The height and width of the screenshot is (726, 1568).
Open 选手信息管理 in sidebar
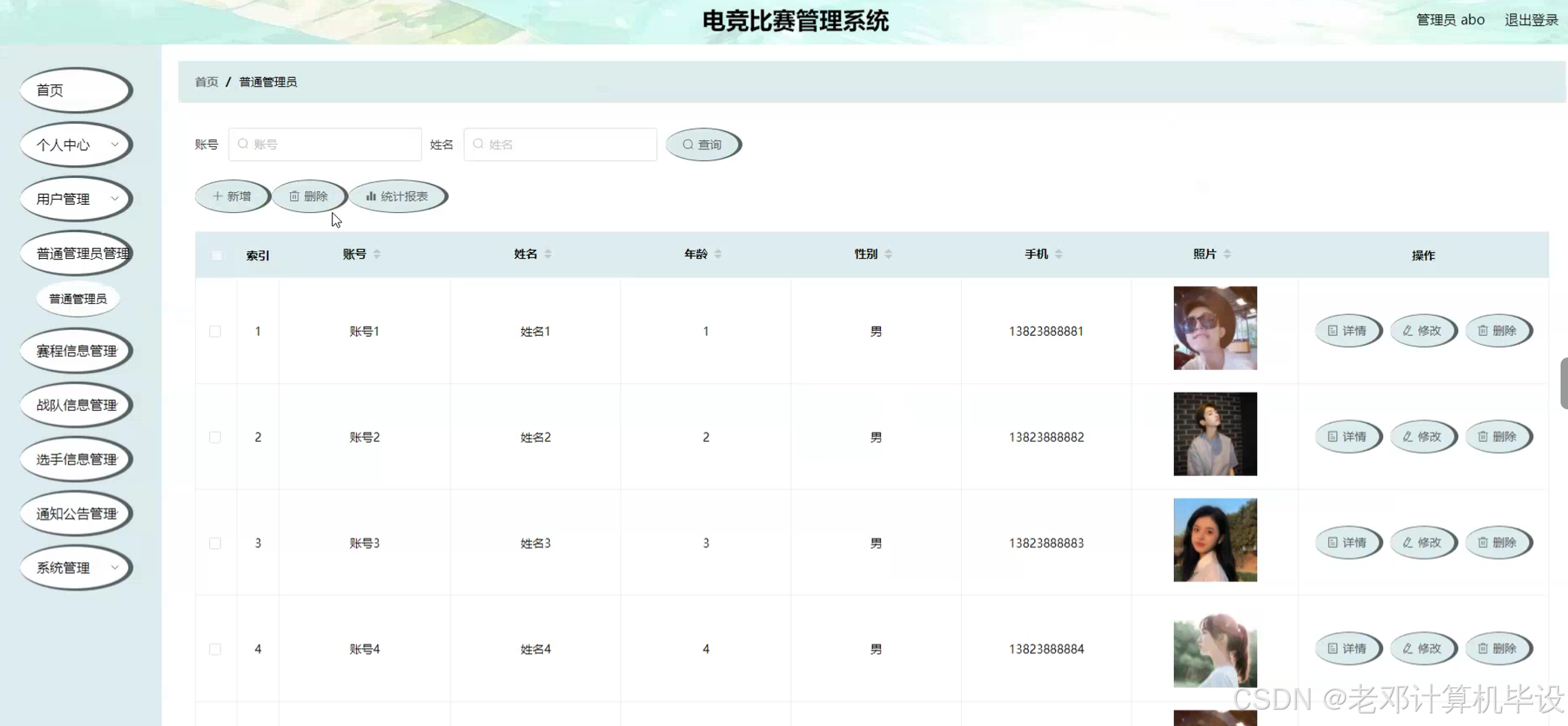click(x=76, y=460)
